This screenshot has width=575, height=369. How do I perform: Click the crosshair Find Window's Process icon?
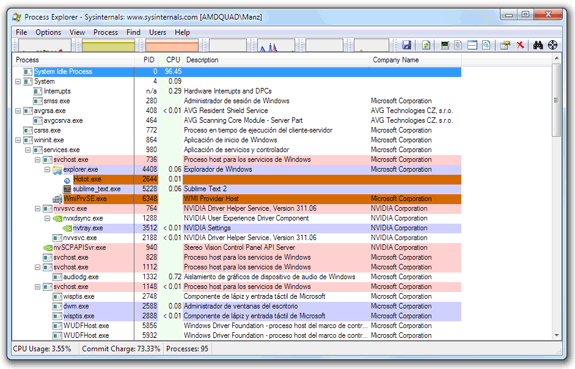point(553,45)
